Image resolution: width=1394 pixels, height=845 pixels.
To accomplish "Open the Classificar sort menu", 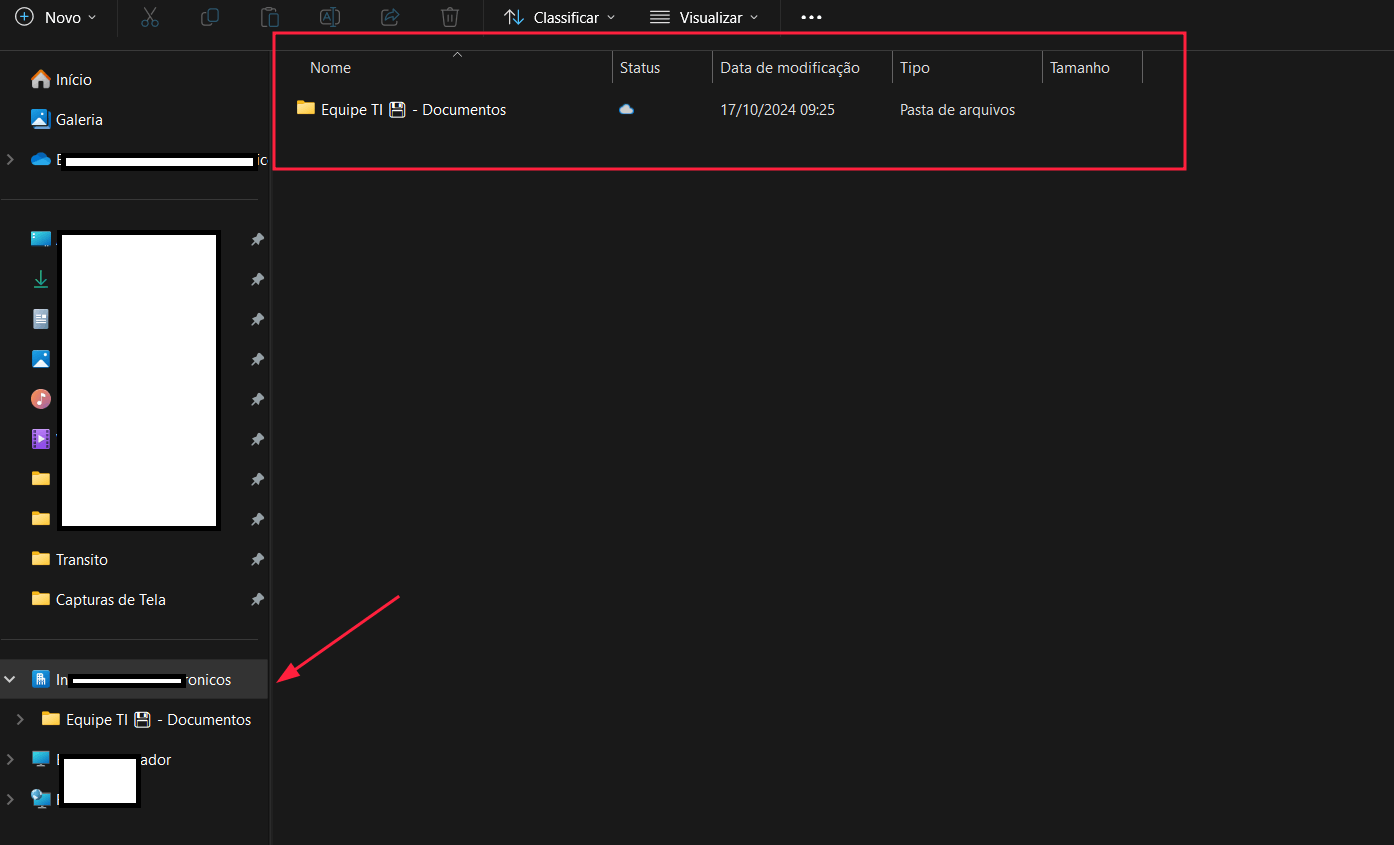I will pos(559,17).
